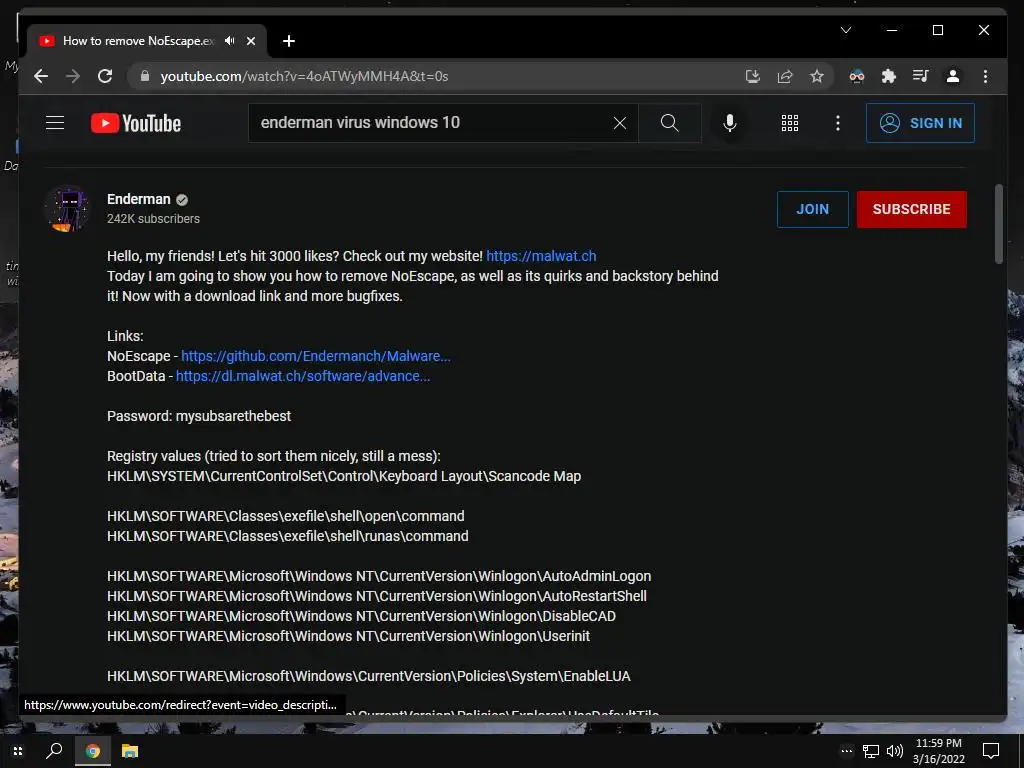Close the NoEscape YouTube tab
The image size is (1024, 768).
coord(251,41)
